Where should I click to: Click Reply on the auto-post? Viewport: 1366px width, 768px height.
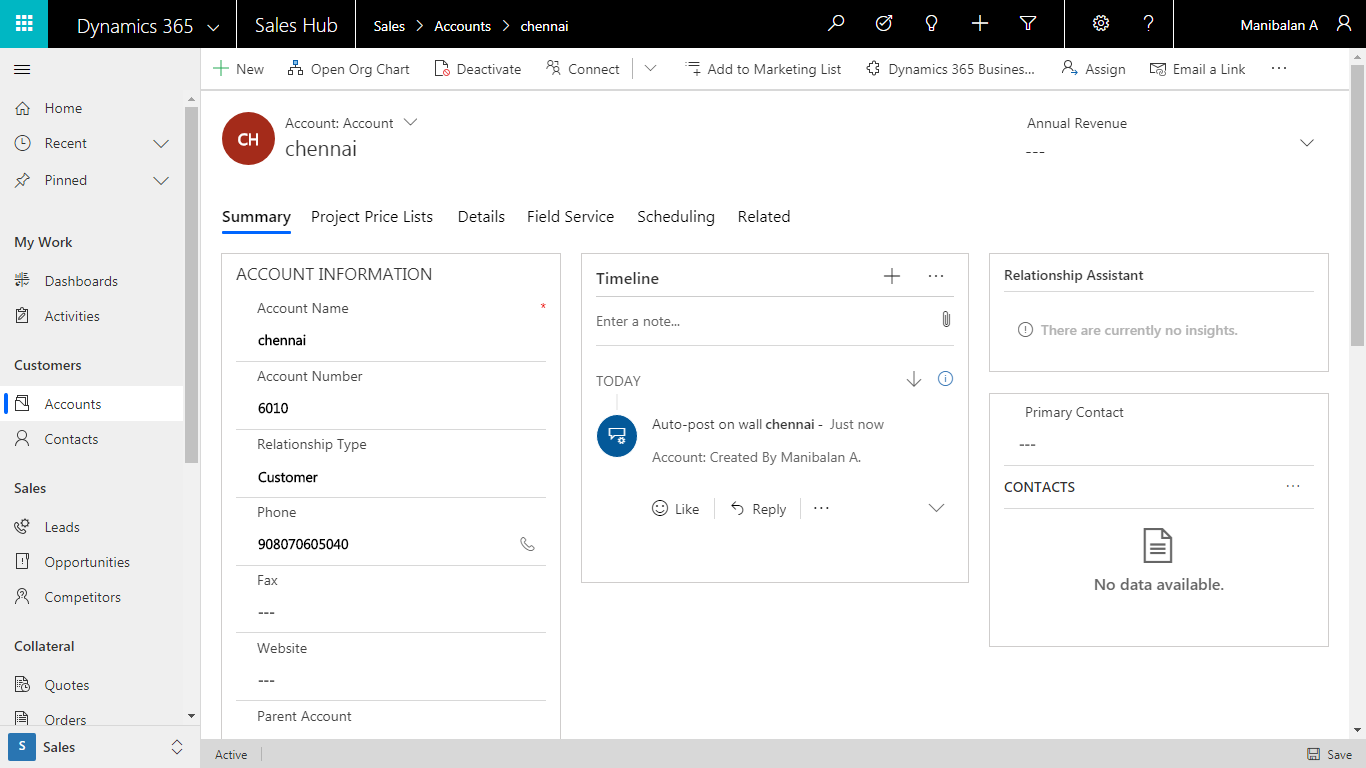(758, 508)
